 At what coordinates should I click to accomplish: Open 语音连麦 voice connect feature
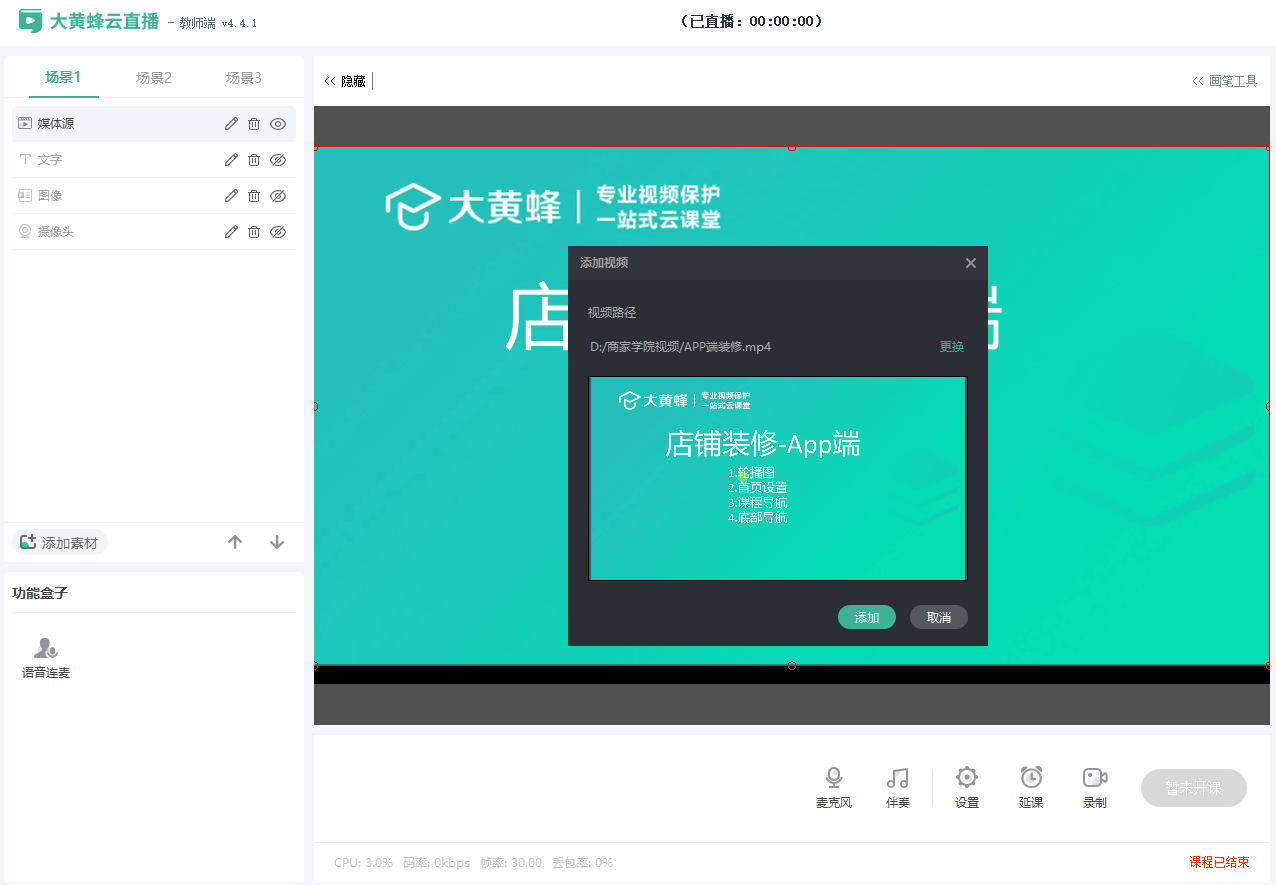coord(46,658)
